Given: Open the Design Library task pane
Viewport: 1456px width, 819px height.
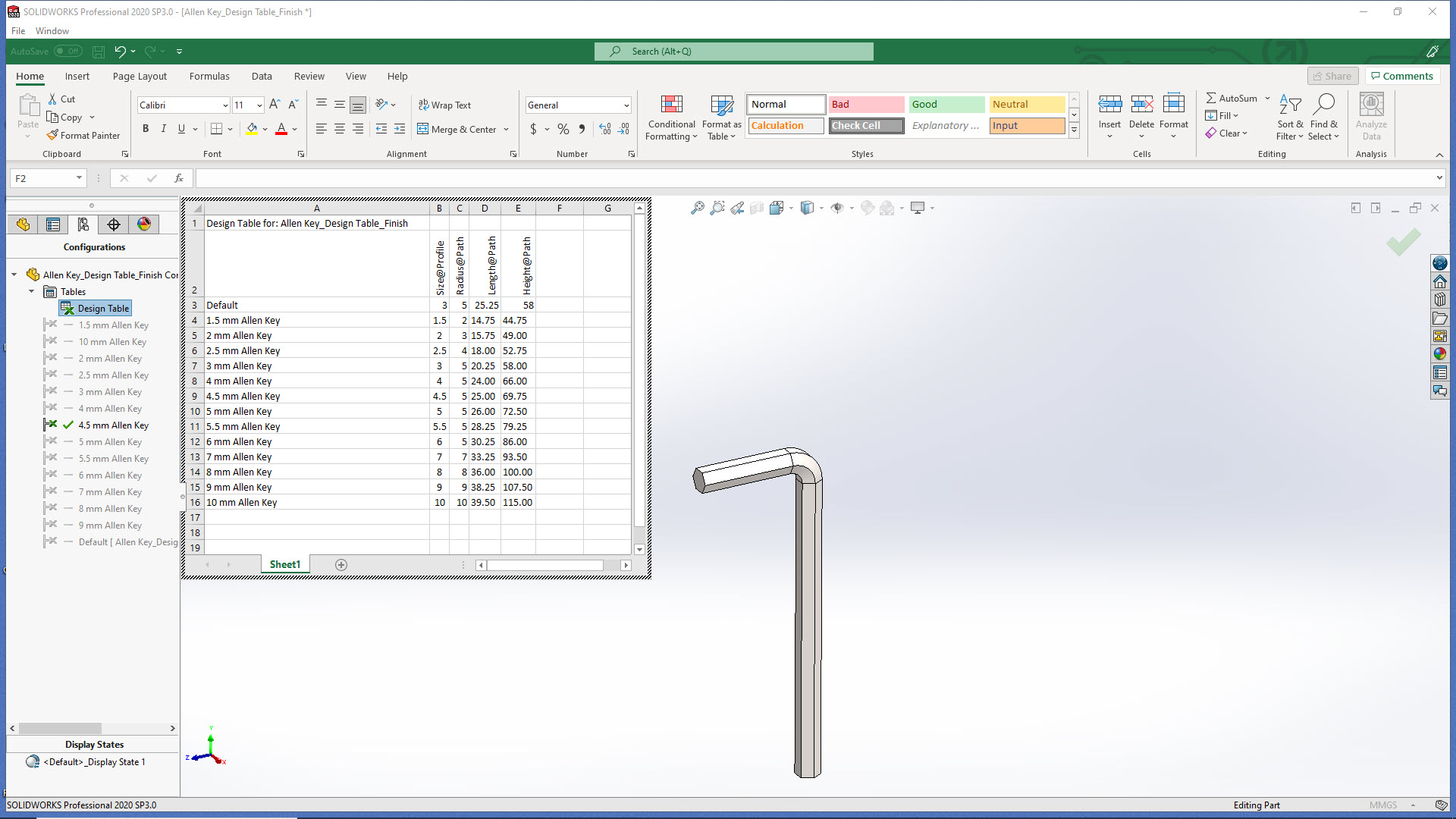Looking at the screenshot, I should [x=1439, y=299].
